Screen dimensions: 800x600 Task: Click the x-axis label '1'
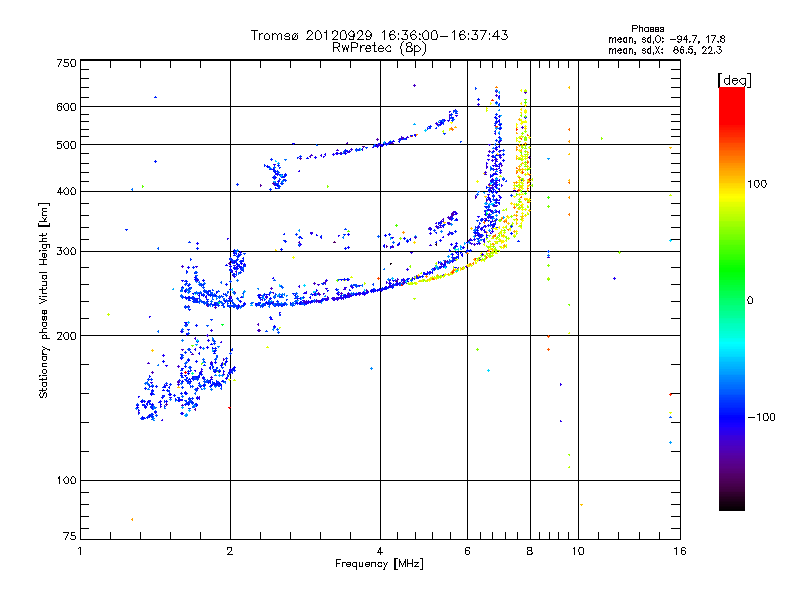tap(80, 551)
